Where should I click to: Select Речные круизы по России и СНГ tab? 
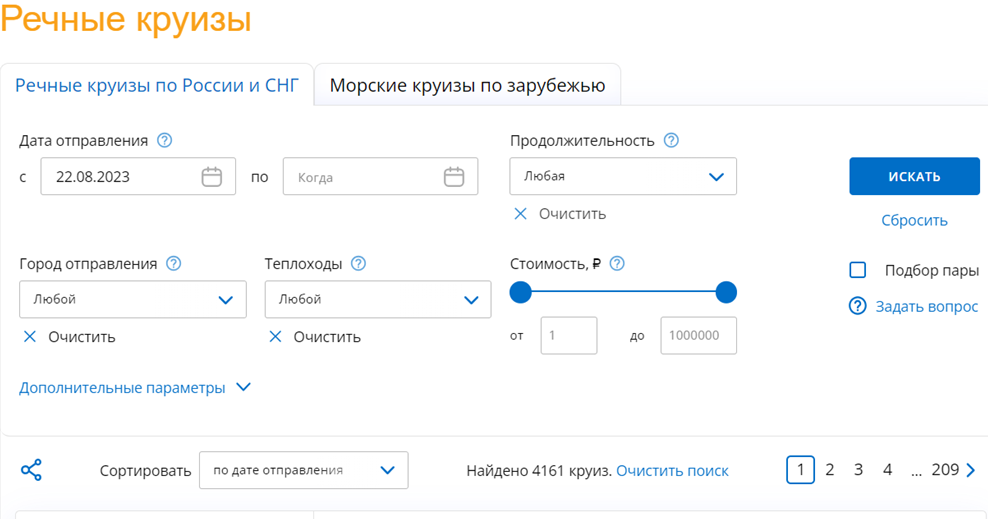tap(157, 85)
